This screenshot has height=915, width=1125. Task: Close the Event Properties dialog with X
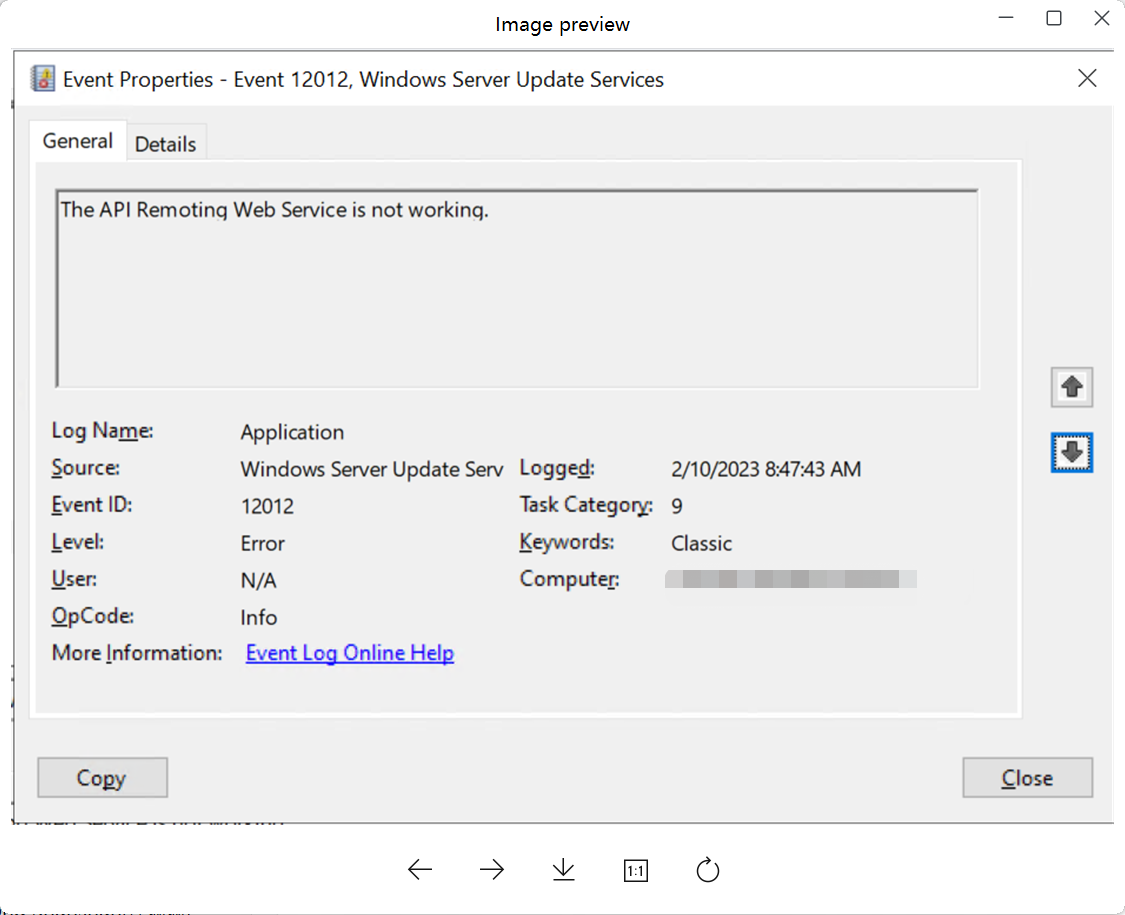click(1087, 78)
